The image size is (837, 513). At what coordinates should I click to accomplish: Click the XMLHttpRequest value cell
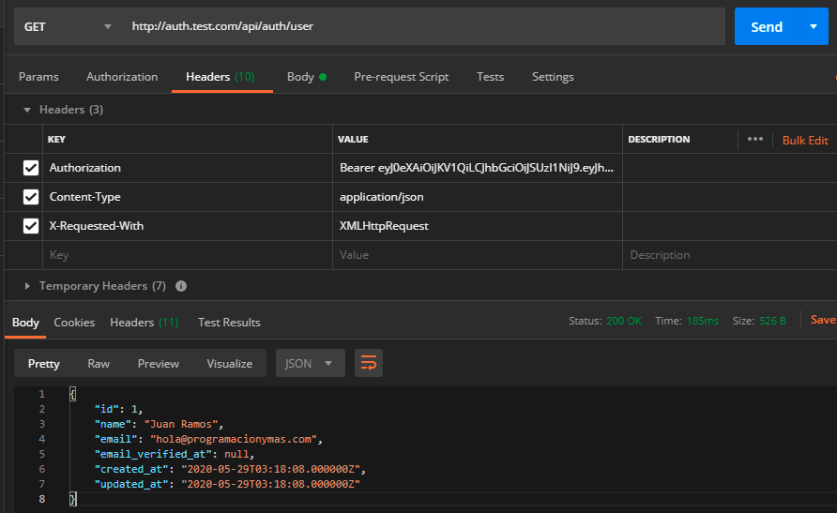tap(477, 226)
